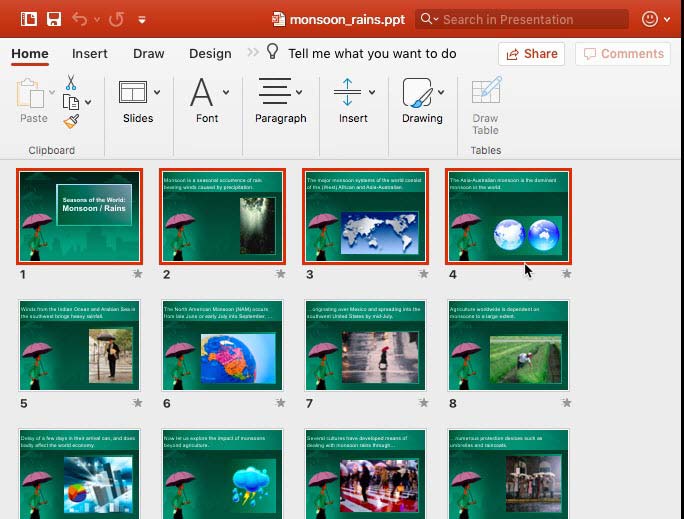
Task: Click the Font letter A icon
Action: (202, 92)
